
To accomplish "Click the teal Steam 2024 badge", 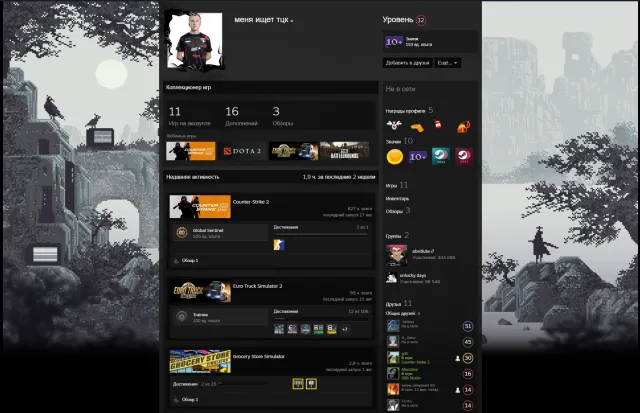I will click(441, 156).
